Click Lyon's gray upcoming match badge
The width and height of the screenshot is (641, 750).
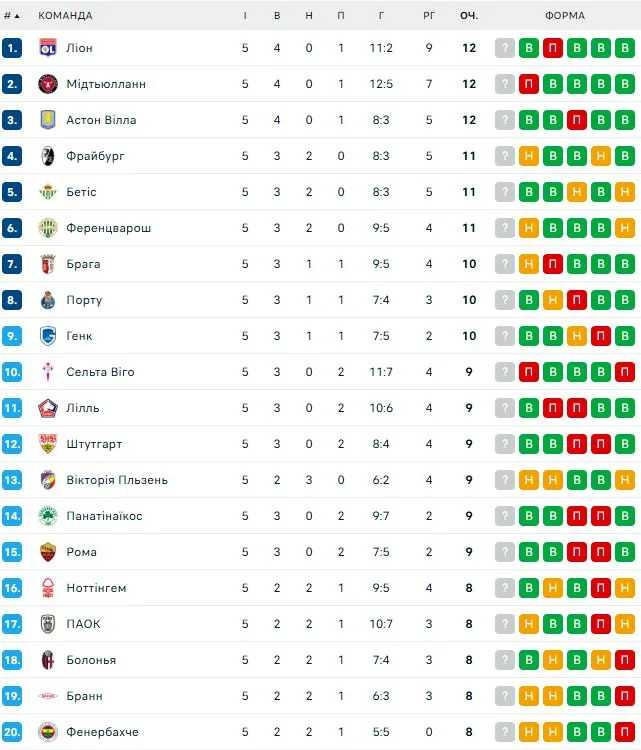pyautogui.click(x=505, y=48)
